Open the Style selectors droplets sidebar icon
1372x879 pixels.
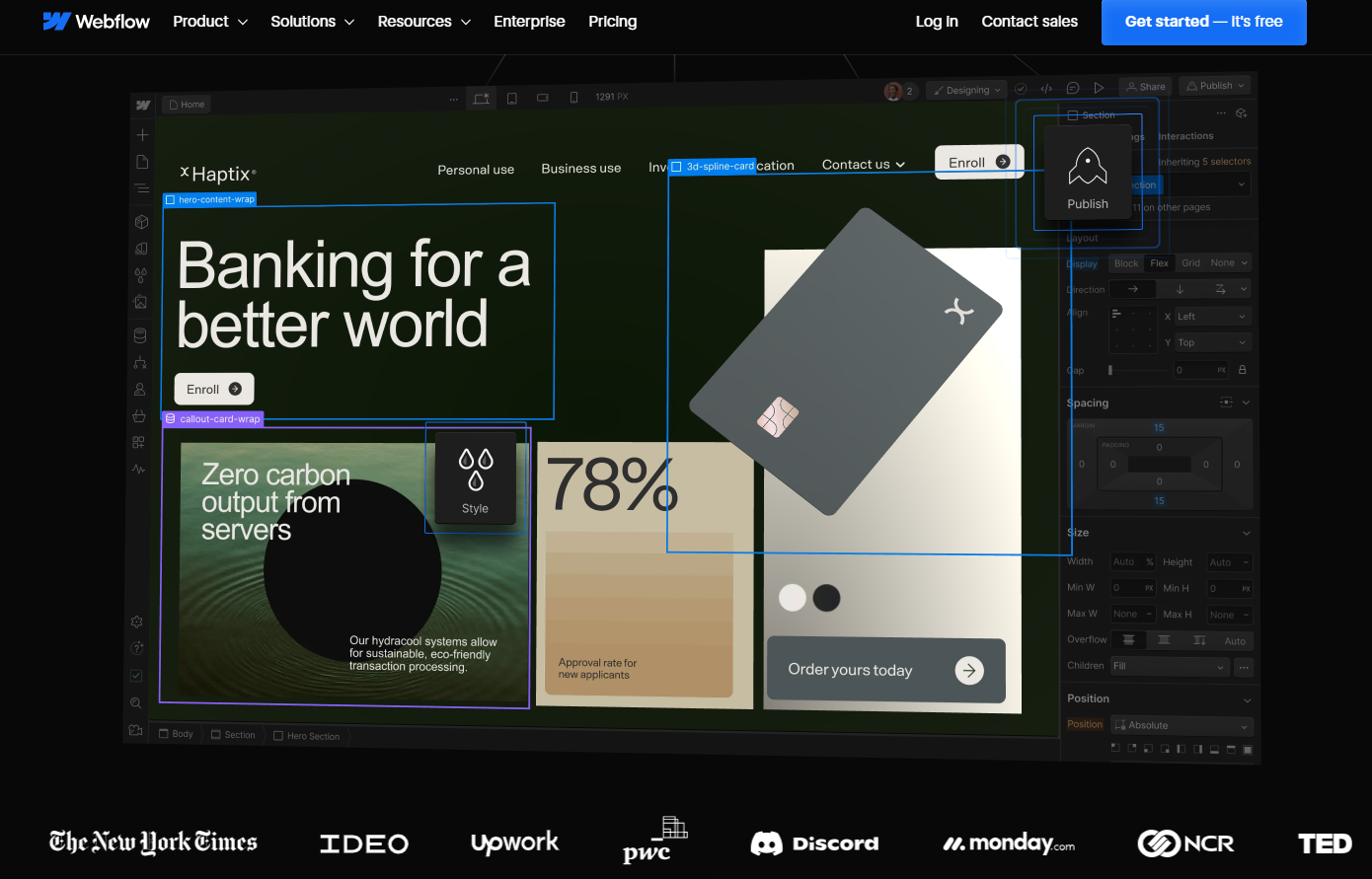pyautogui.click(x=141, y=275)
